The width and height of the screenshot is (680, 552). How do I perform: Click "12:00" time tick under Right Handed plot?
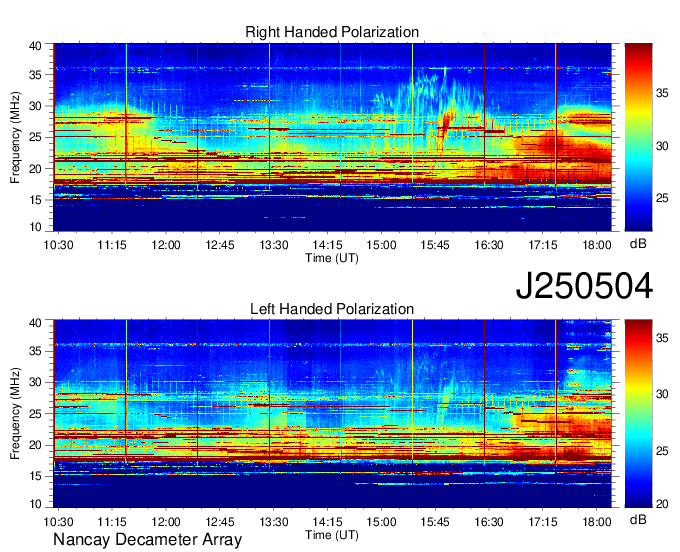click(x=166, y=245)
